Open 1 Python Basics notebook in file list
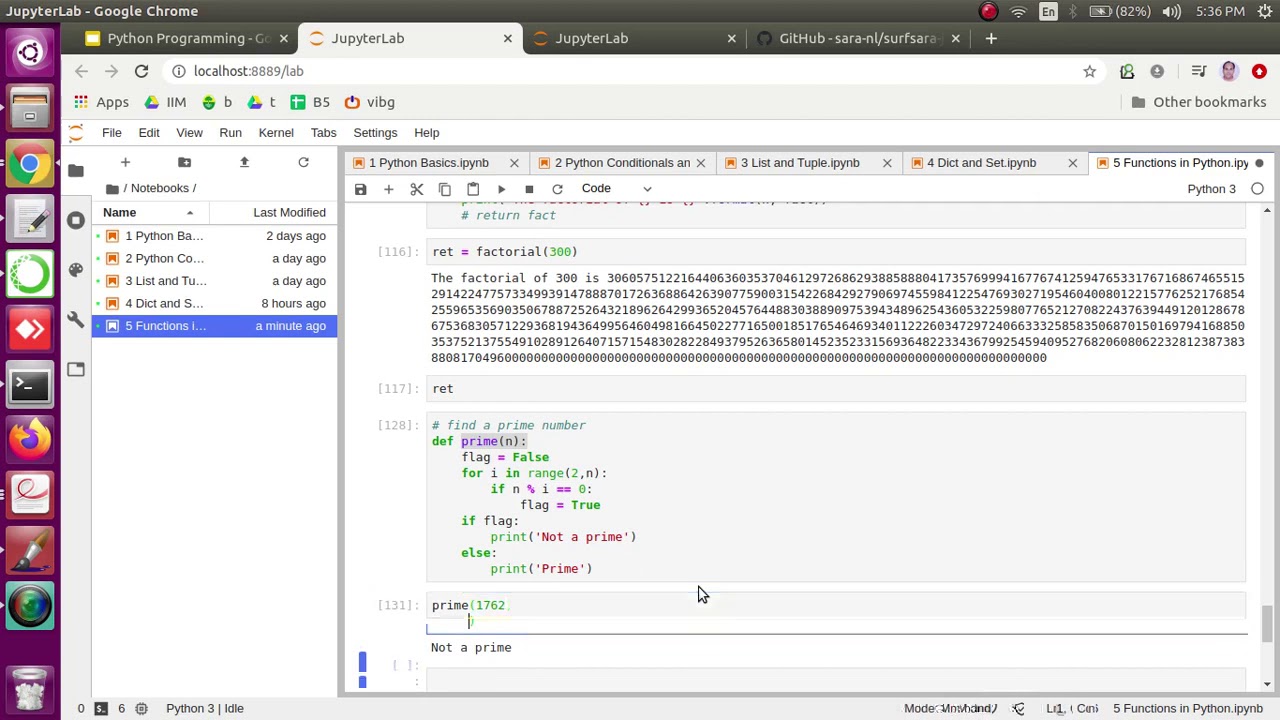Screen dimensions: 1280x720 (214, 236)
